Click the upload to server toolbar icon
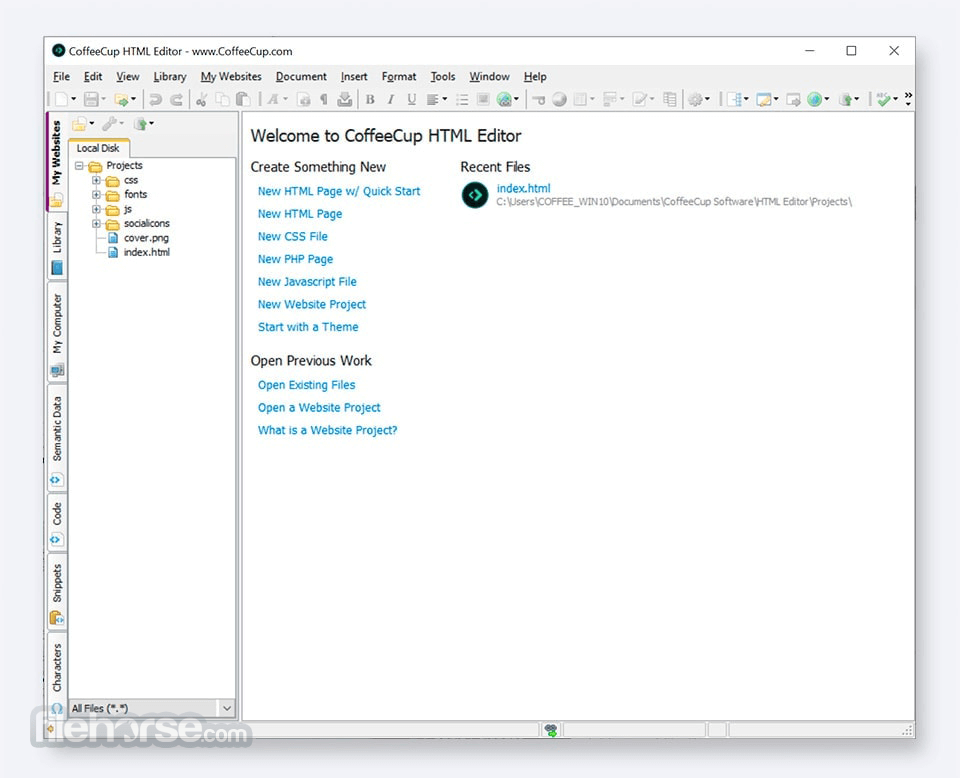The height and width of the screenshot is (778, 960). click(846, 99)
